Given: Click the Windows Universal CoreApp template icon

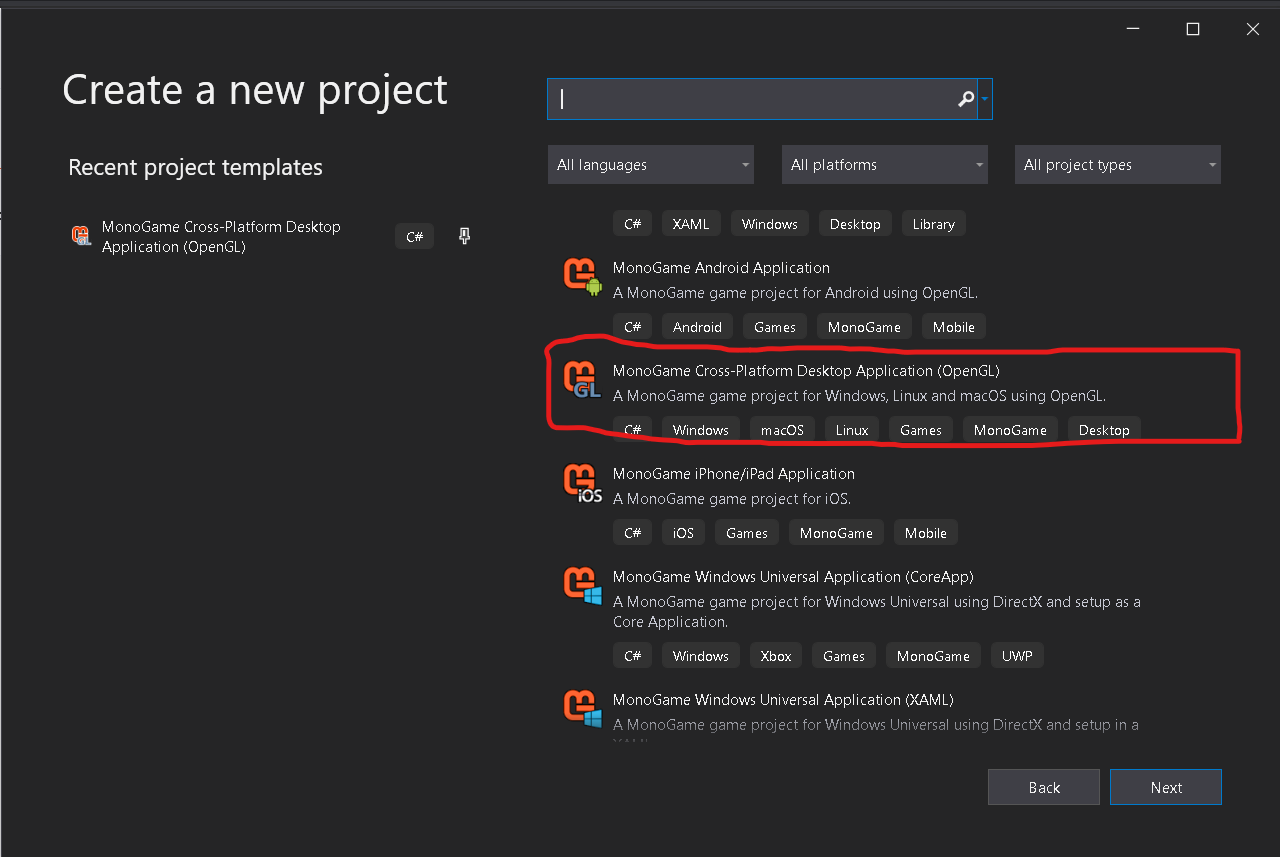Looking at the screenshot, I should (583, 586).
